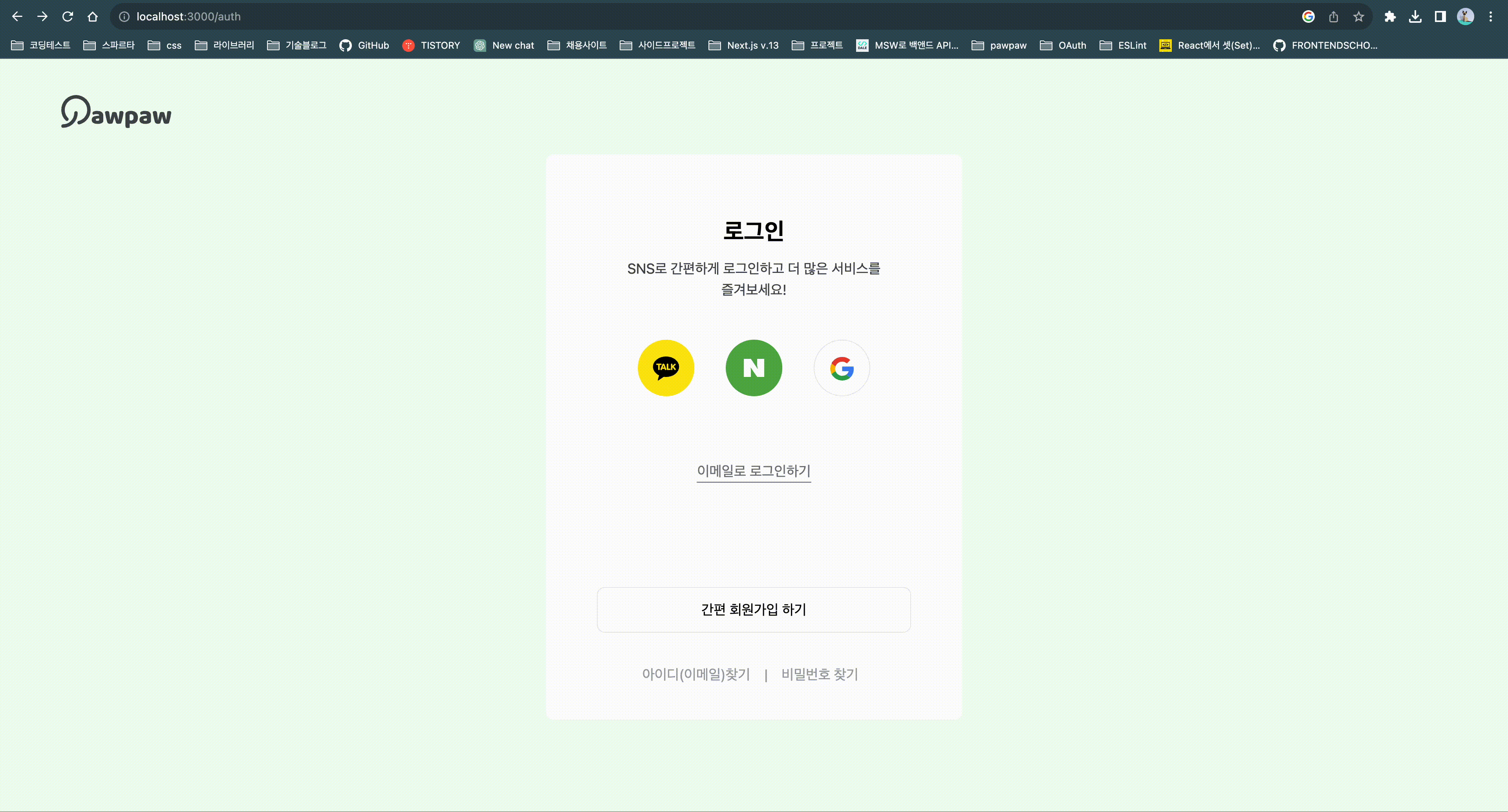Click the Naver login icon

point(754,368)
